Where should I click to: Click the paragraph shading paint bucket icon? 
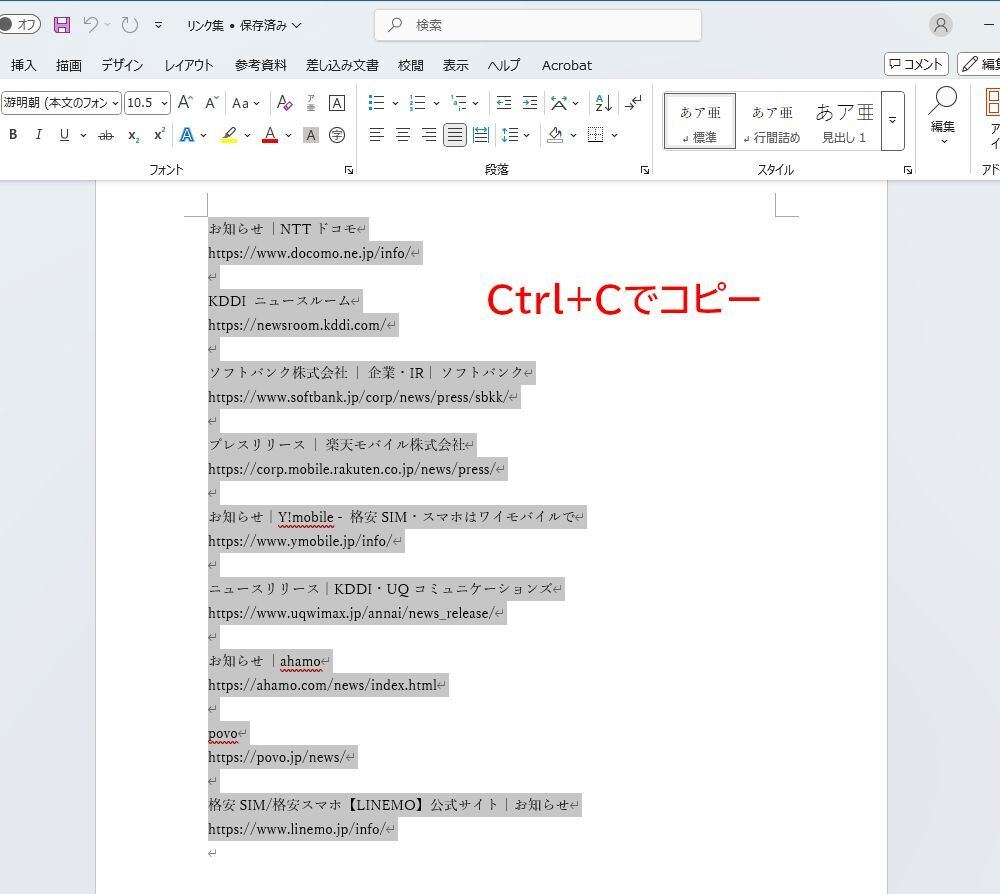click(x=555, y=135)
